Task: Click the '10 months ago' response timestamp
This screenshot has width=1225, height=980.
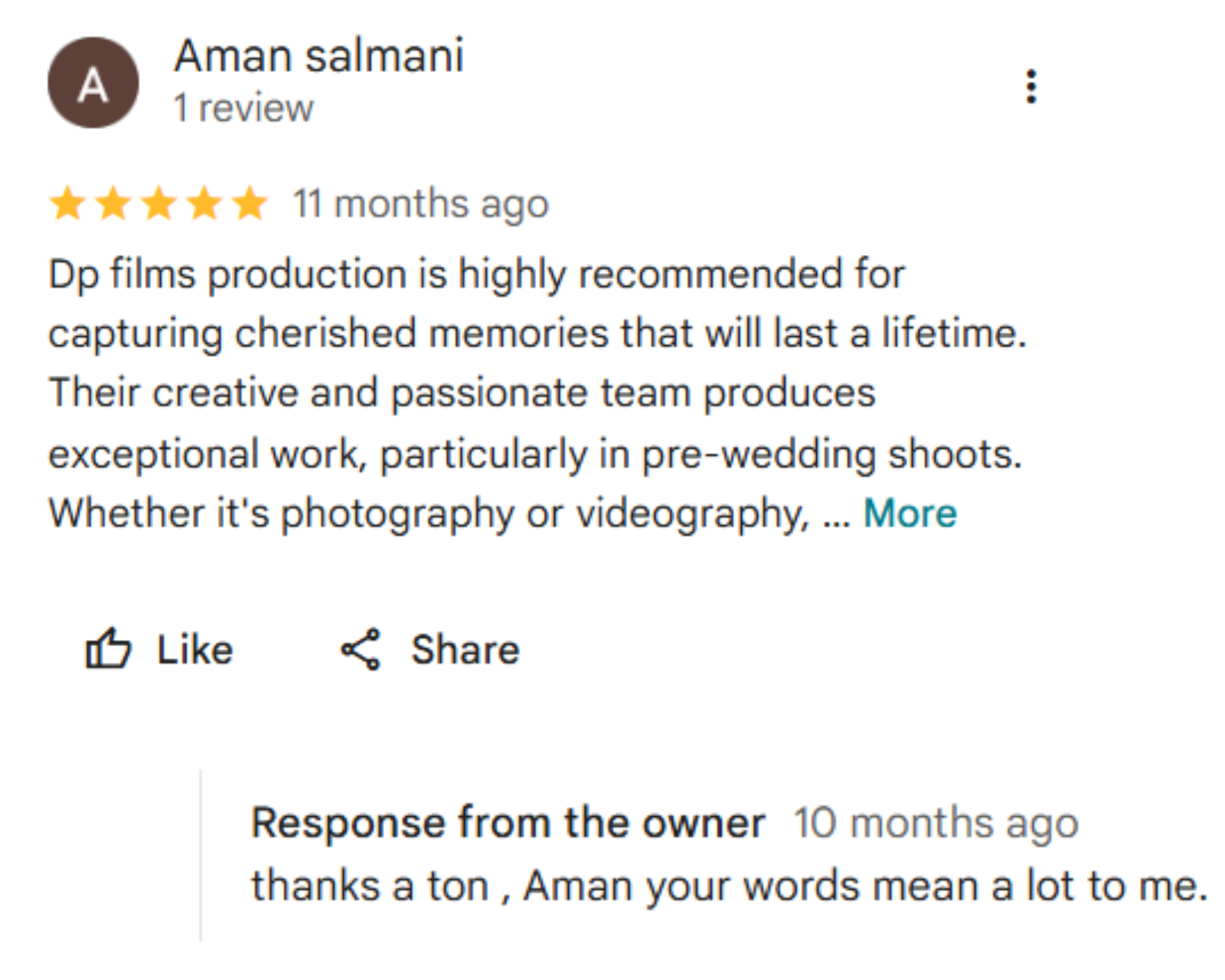Action: 936,824
